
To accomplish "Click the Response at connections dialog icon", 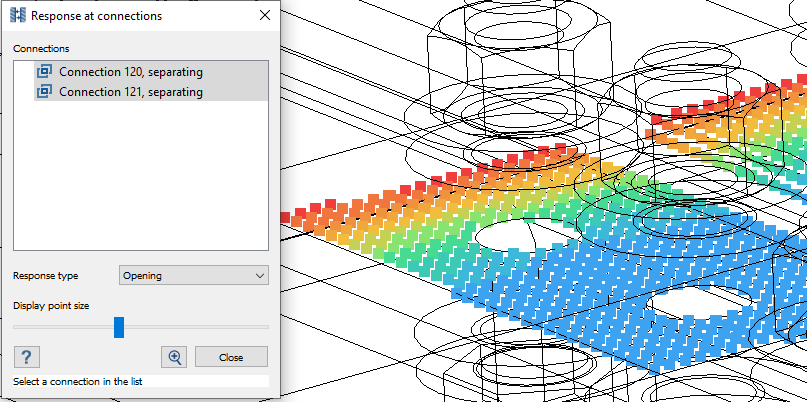I will tap(17, 16).
